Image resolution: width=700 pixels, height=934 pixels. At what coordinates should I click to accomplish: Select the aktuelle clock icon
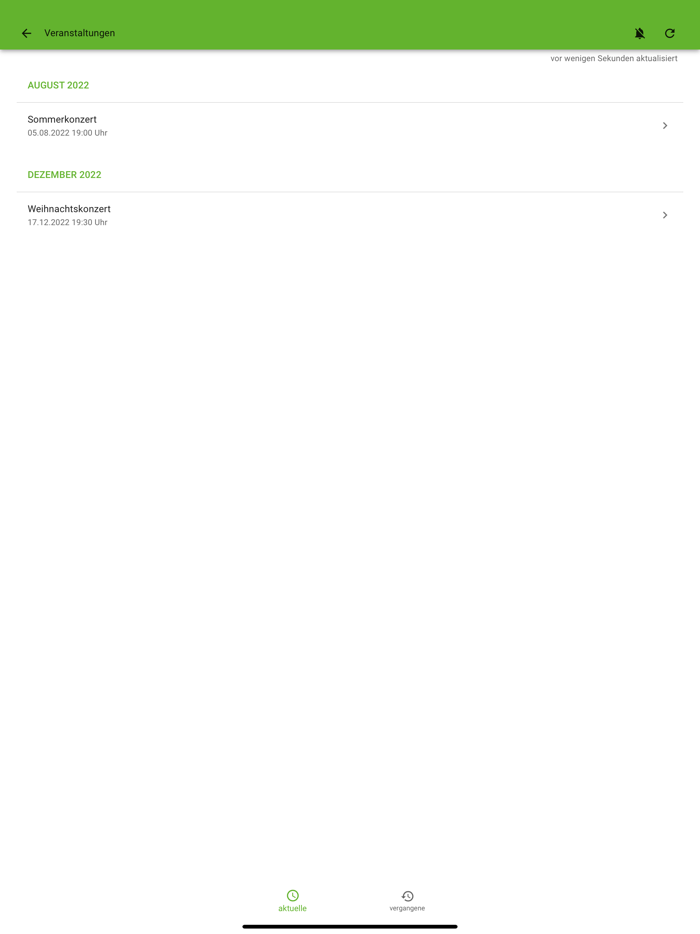[293, 895]
